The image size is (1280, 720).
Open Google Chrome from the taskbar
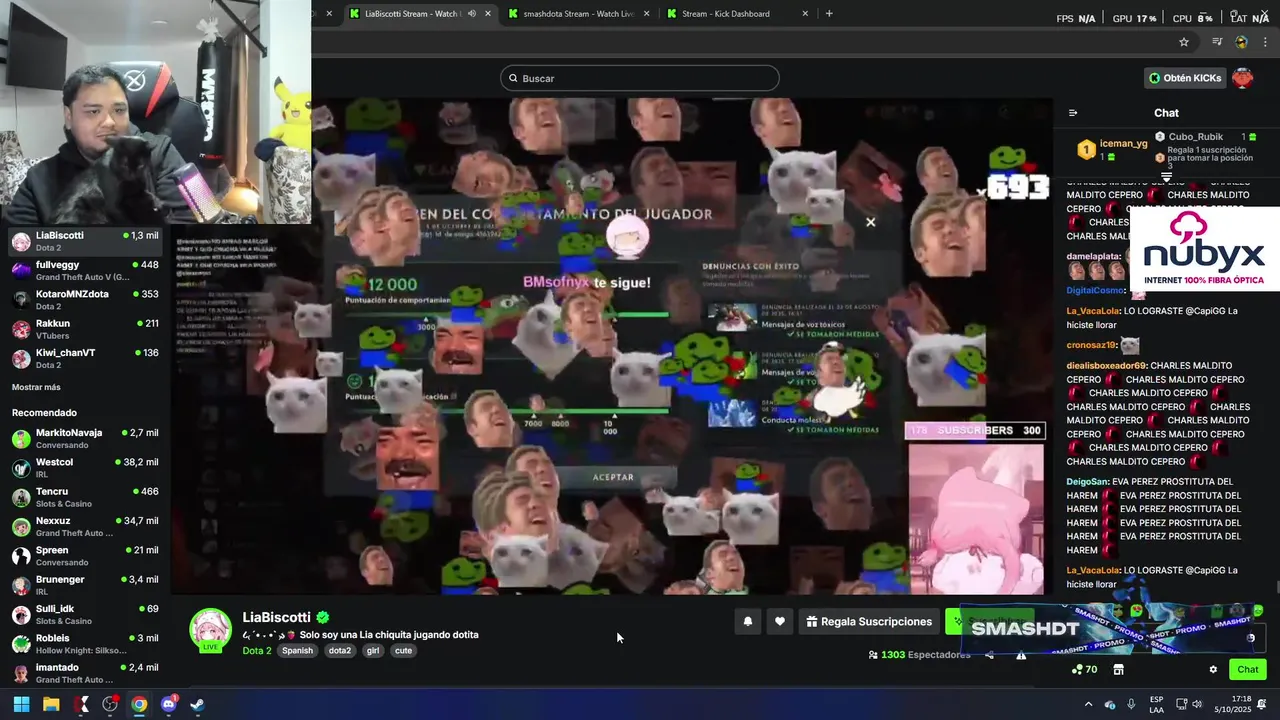coord(139,704)
